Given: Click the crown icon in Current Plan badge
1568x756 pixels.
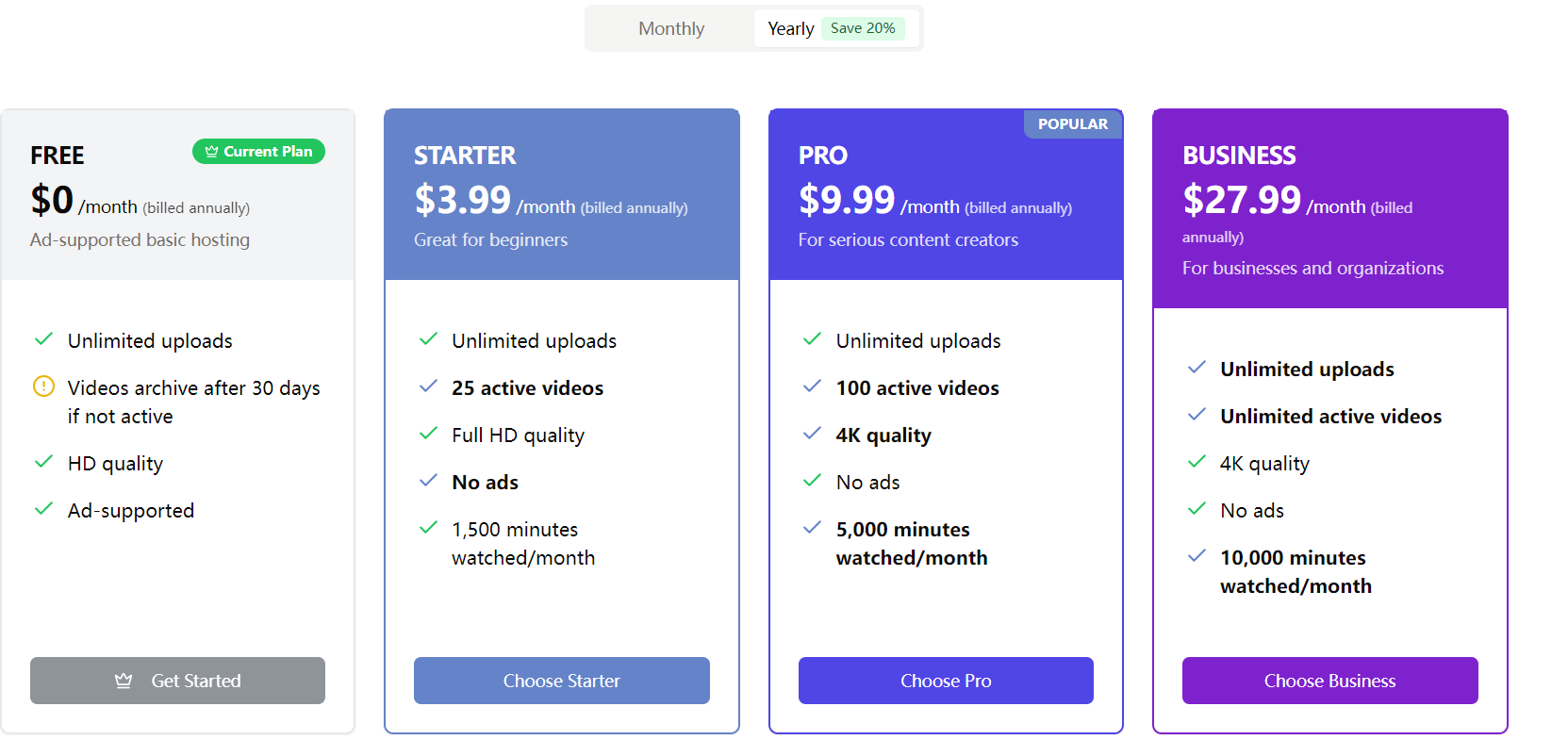Looking at the screenshot, I should point(212,152).
